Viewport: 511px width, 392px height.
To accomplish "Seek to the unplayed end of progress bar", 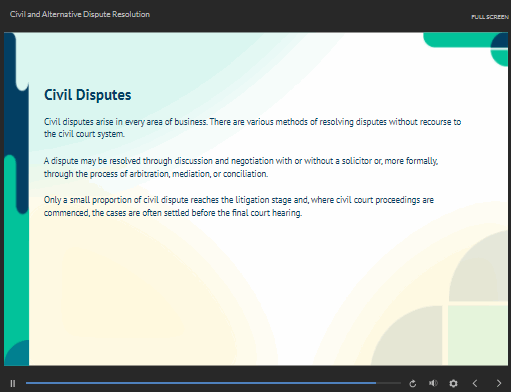I will (x=389, y=383).
